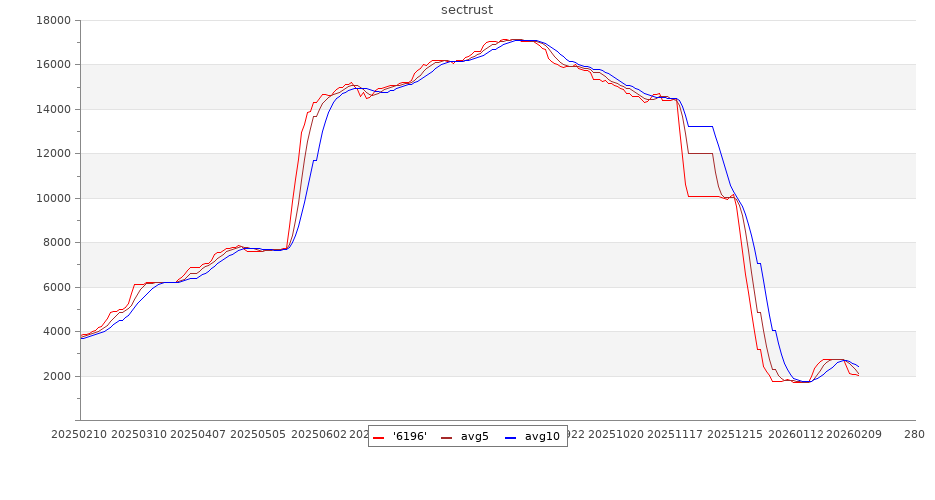This screenshot has height=500, width=935.
Task: Select the '6196' legend label
Action: click(410, 436)
